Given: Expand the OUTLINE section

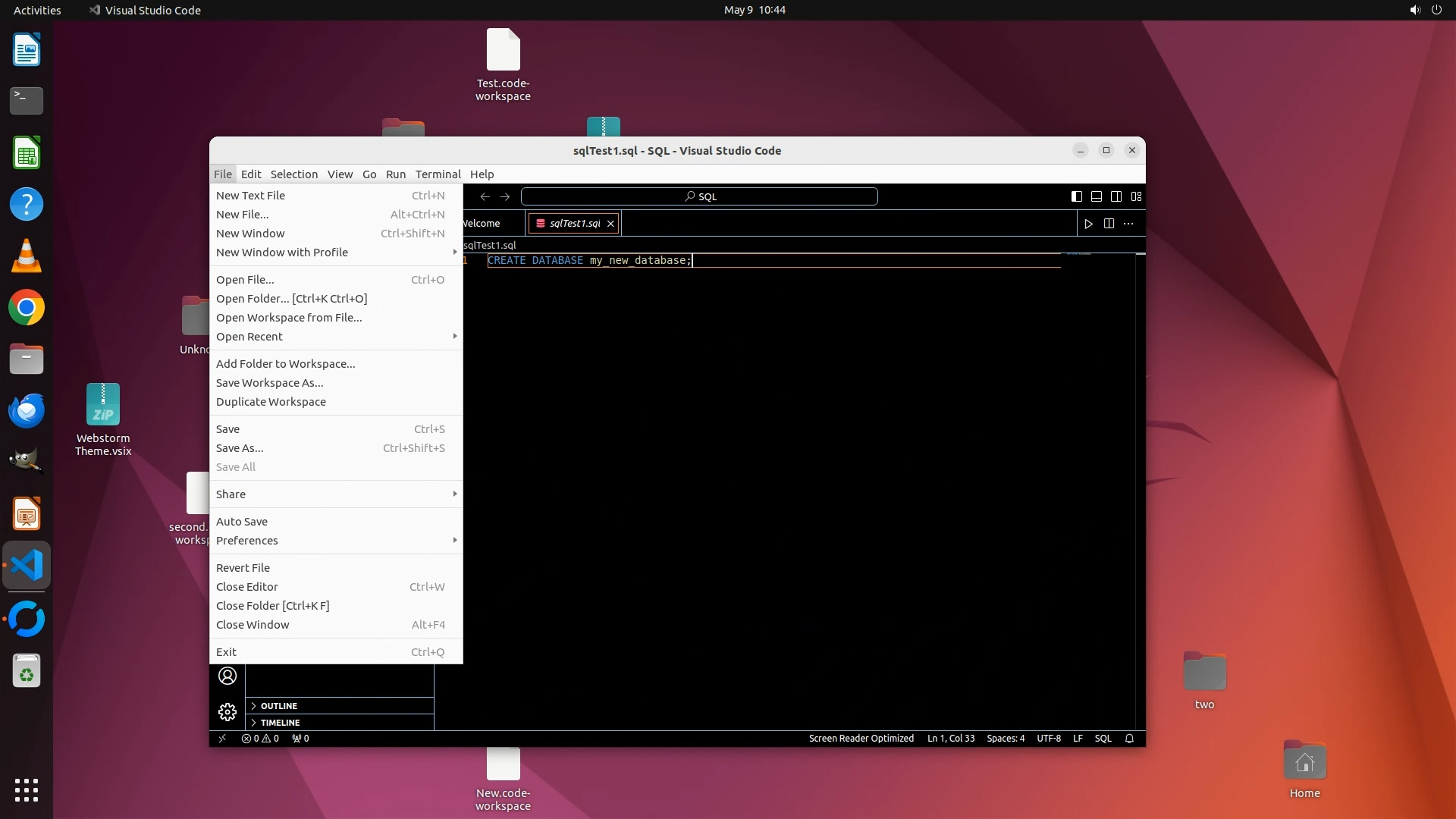Looking at the screenshot, I should [279, 706].
